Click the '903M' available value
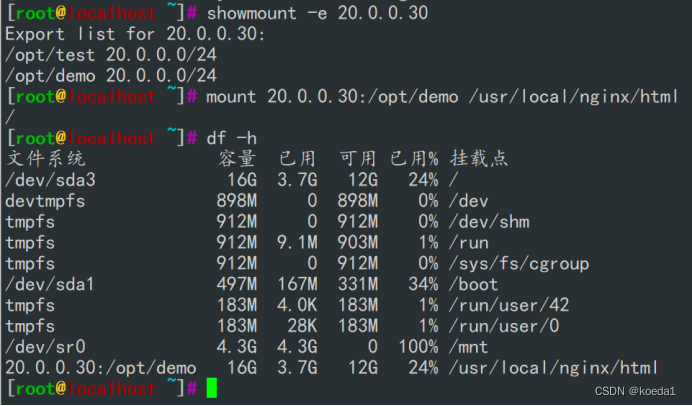 (358, 243)
